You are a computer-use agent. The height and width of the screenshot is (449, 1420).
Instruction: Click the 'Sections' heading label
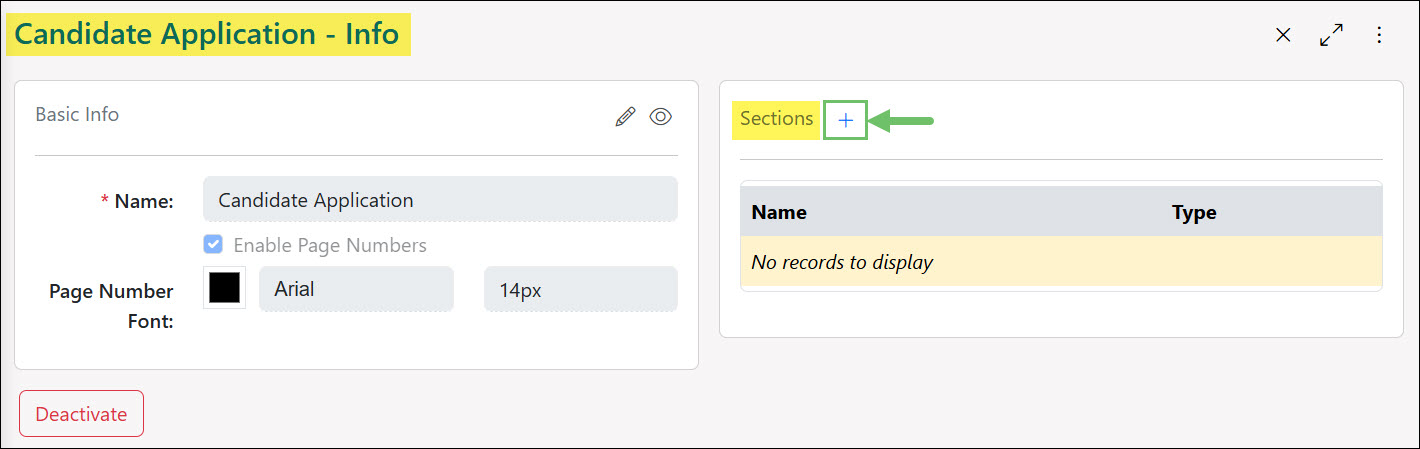777,119
